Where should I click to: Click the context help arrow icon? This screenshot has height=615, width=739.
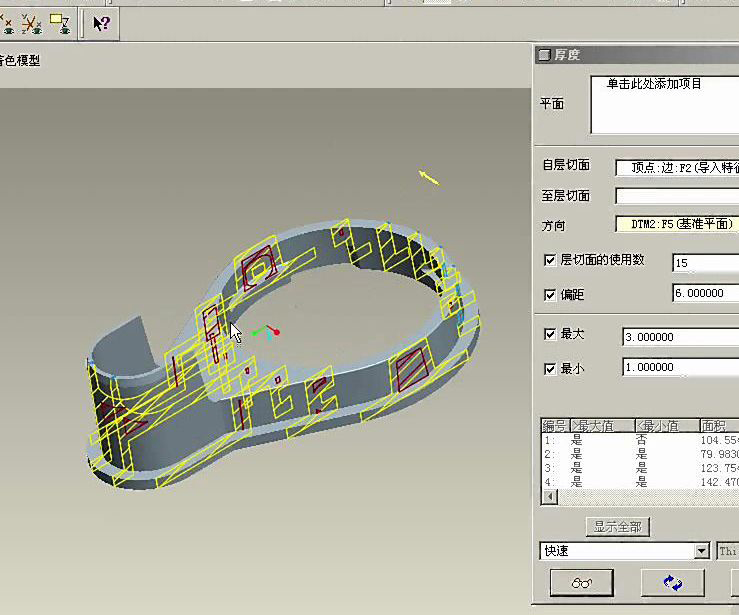[x=101, y=23]
